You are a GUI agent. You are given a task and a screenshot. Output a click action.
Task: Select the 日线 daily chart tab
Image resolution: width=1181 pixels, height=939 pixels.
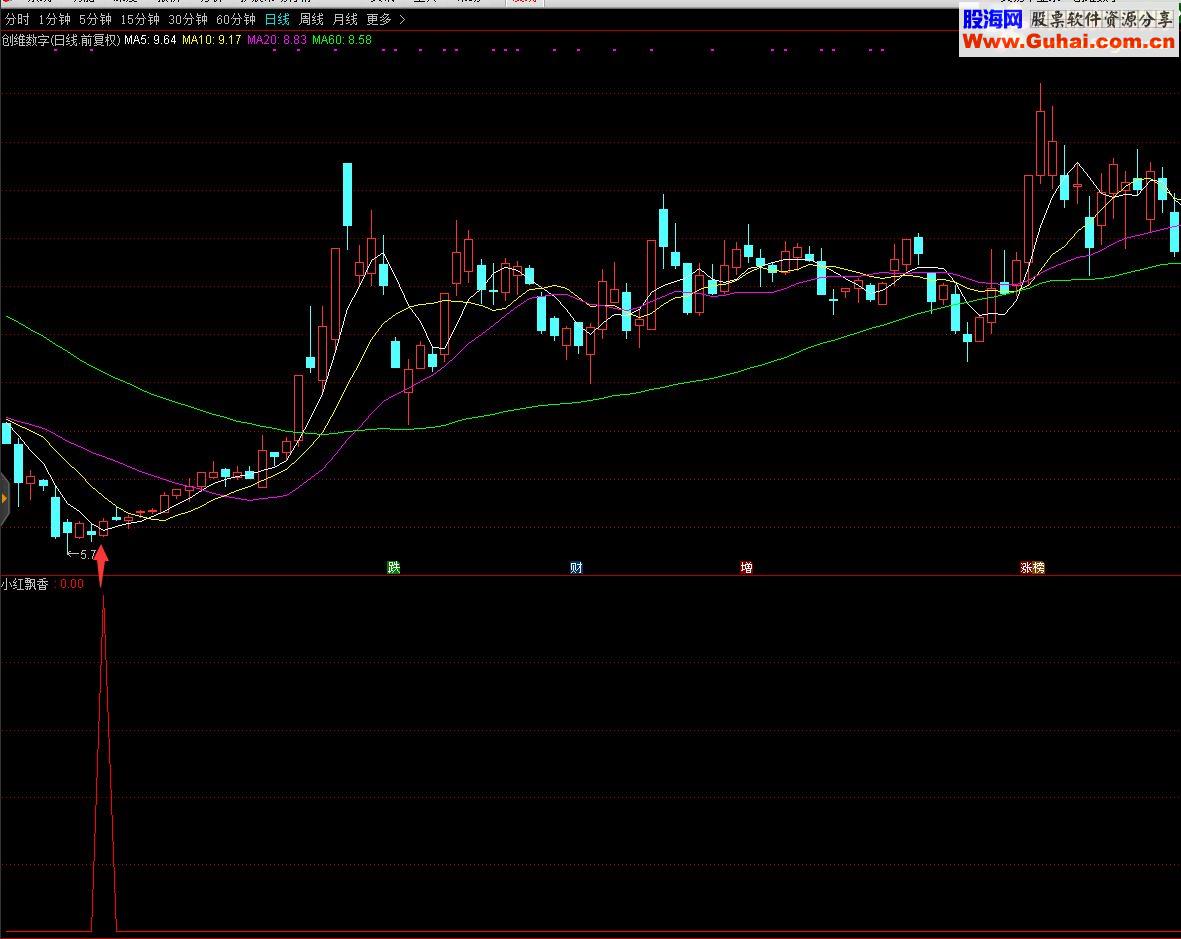tap(277, 20)
